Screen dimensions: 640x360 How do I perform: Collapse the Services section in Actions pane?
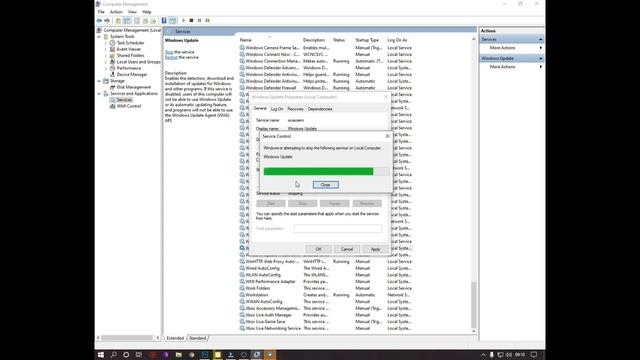click(x=540, y=40)
